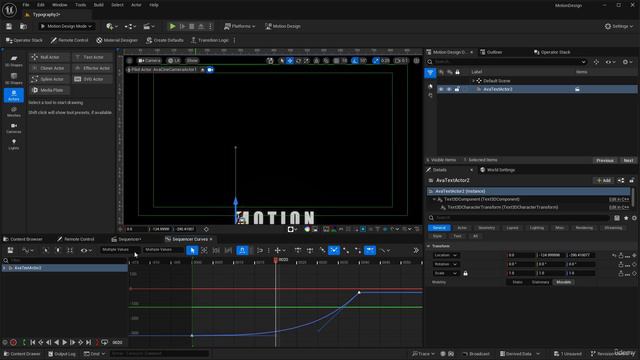
Task: Open the Actor menu
Action: pyautogui.click(x=136, y=5)
